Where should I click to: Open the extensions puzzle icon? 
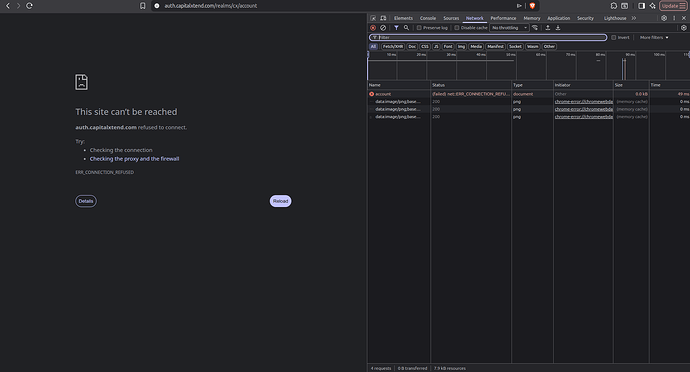click(614, 6)
